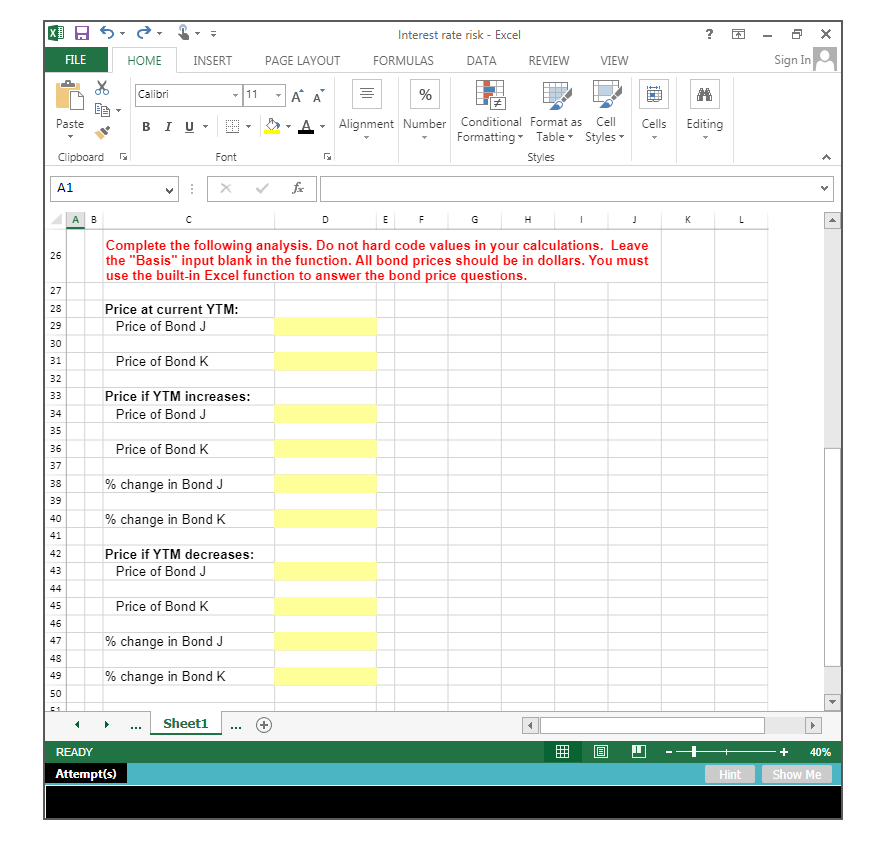Toggle Underline formatting
This screenshot has height=853, width=883.
[188, 126]
